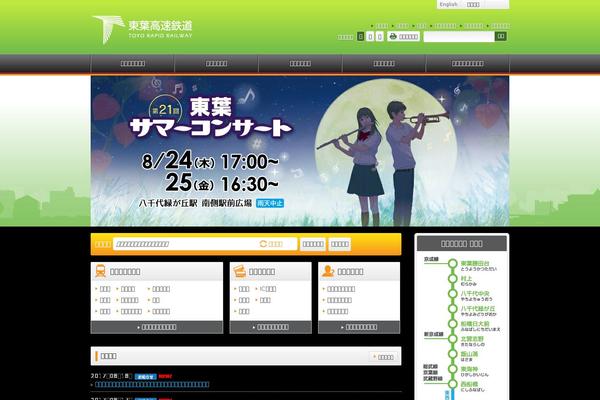This screenshot has width=600, height=400.
Task: Submit search with the dark green header button
Action: click(501, 36)
